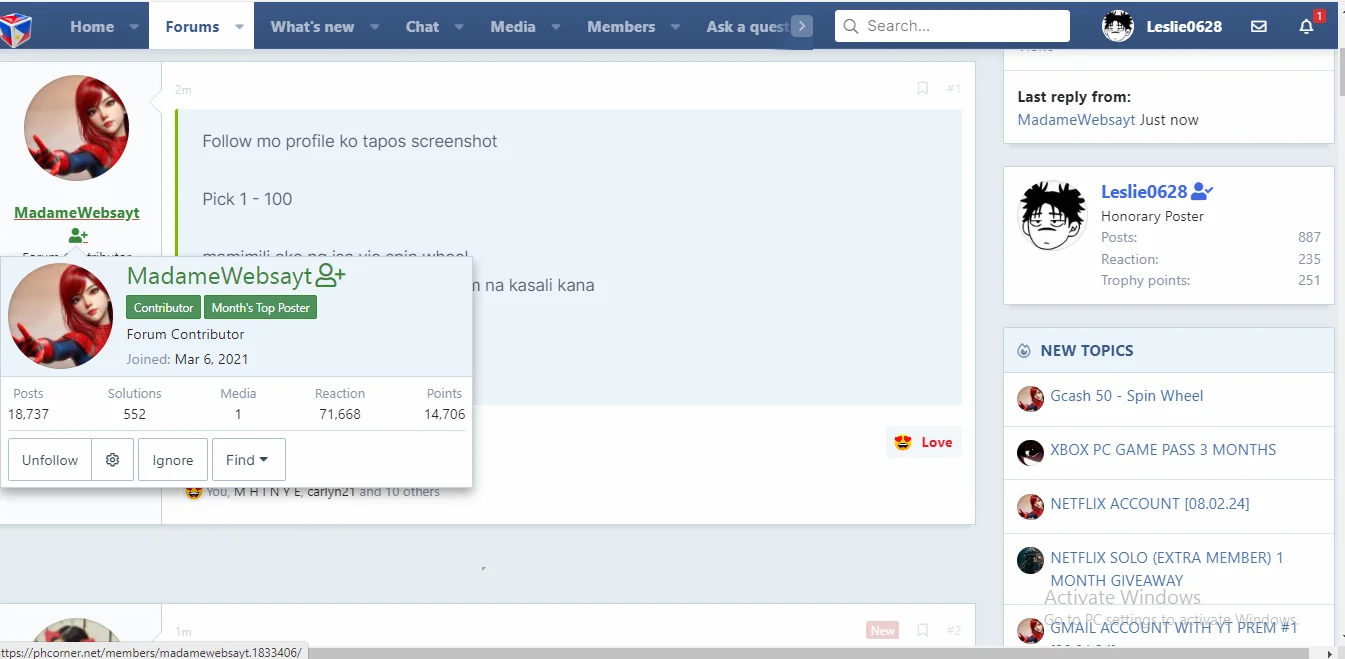Click the avatar beside NETFLIX ACCOUNT [08.02.24]
Screen dimensions: 1345x659
[1030, 507]
